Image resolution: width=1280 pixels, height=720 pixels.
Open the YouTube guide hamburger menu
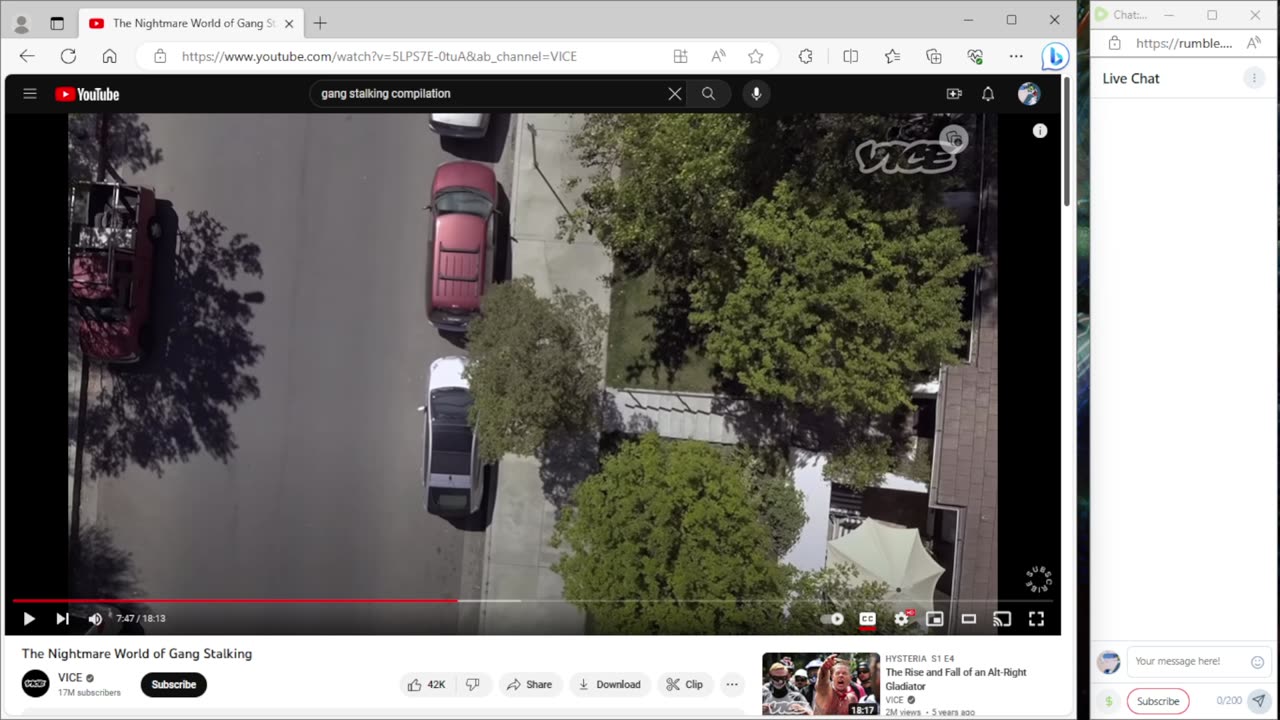point(30,94)
